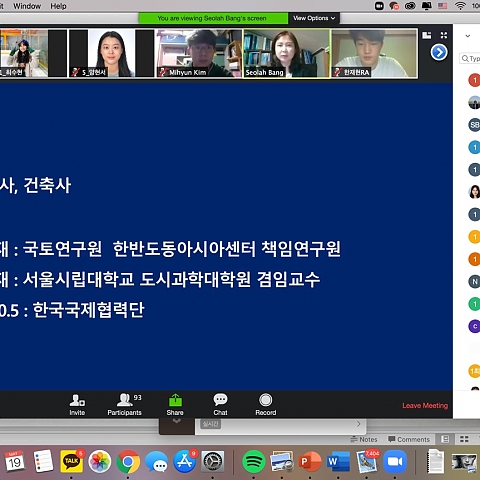This screenshot has height=480, width=480.
Task: Click the Leave Meeting link
Action: click(x=425, y=406)
